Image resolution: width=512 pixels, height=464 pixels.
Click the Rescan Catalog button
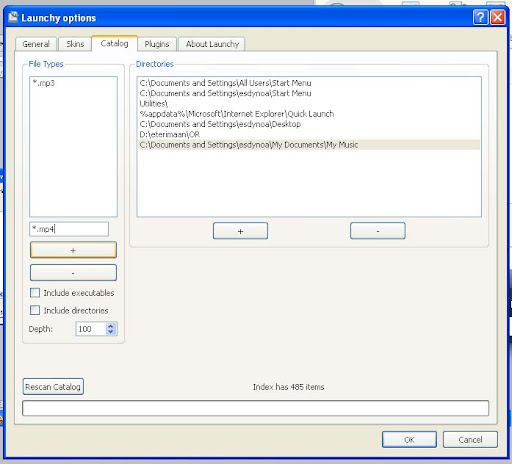53,387
